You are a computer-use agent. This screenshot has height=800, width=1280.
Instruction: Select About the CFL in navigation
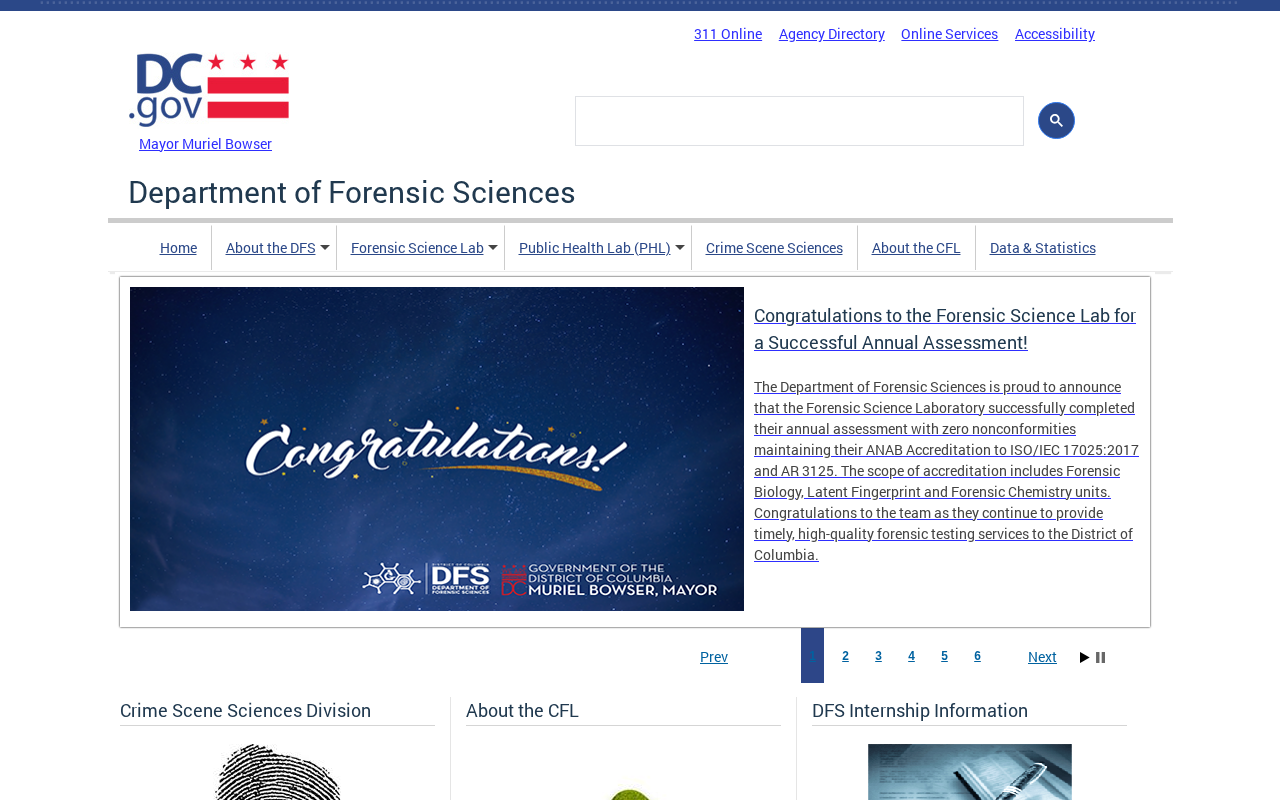916,248
